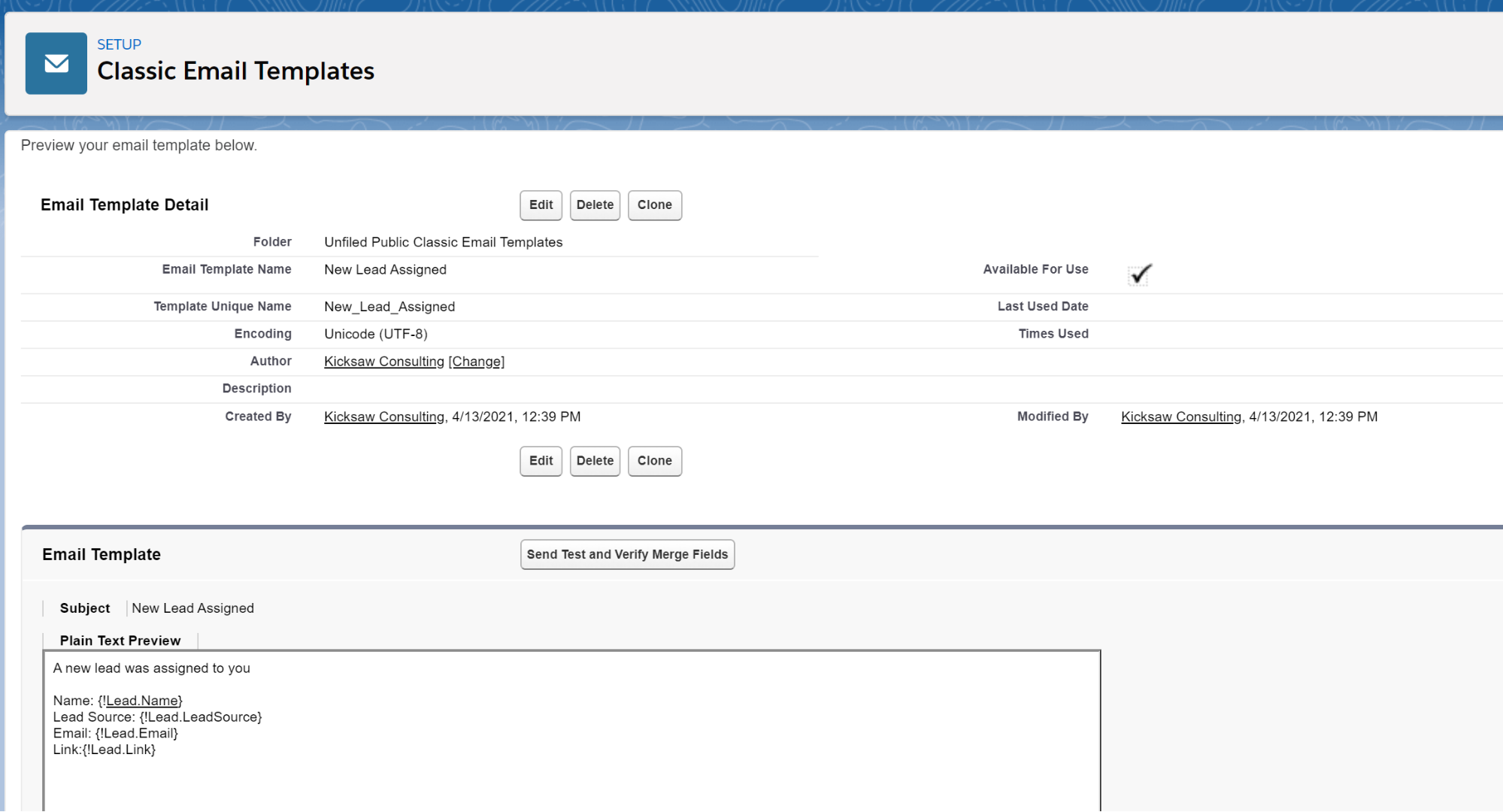This screenshot has height=812, width=1503.
Task: Click the Email Template Detail heading
Action: tap(125, 205)
